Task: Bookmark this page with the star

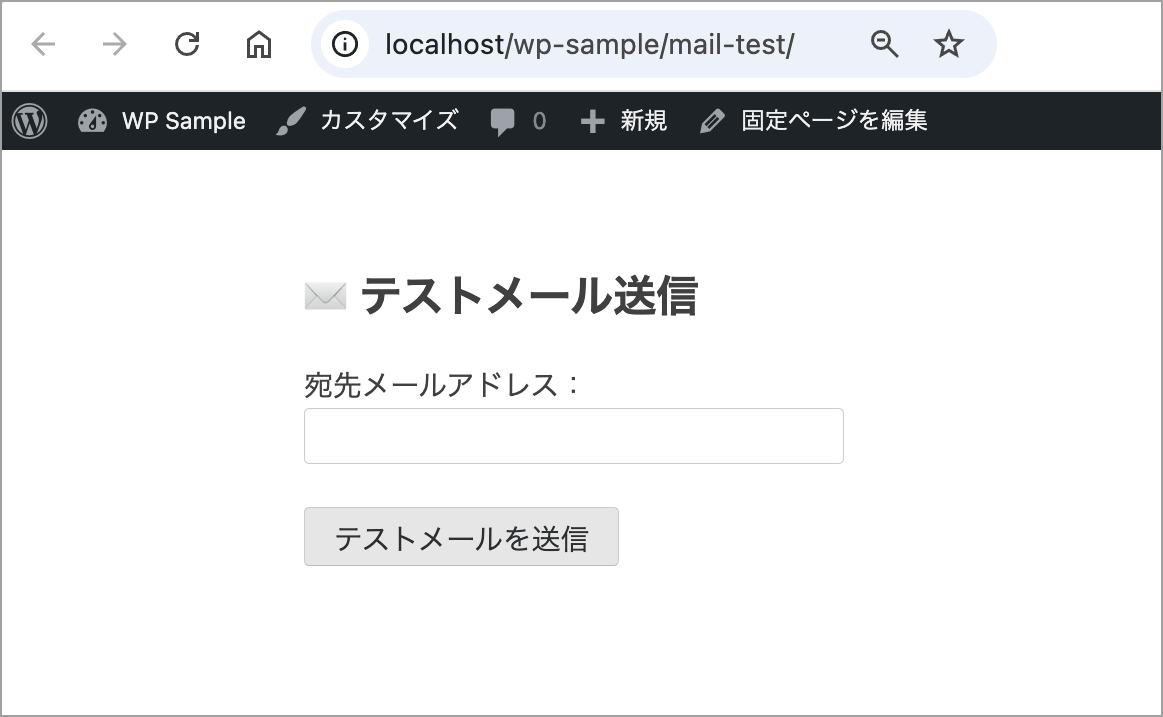Action: [x=948, y=44]
